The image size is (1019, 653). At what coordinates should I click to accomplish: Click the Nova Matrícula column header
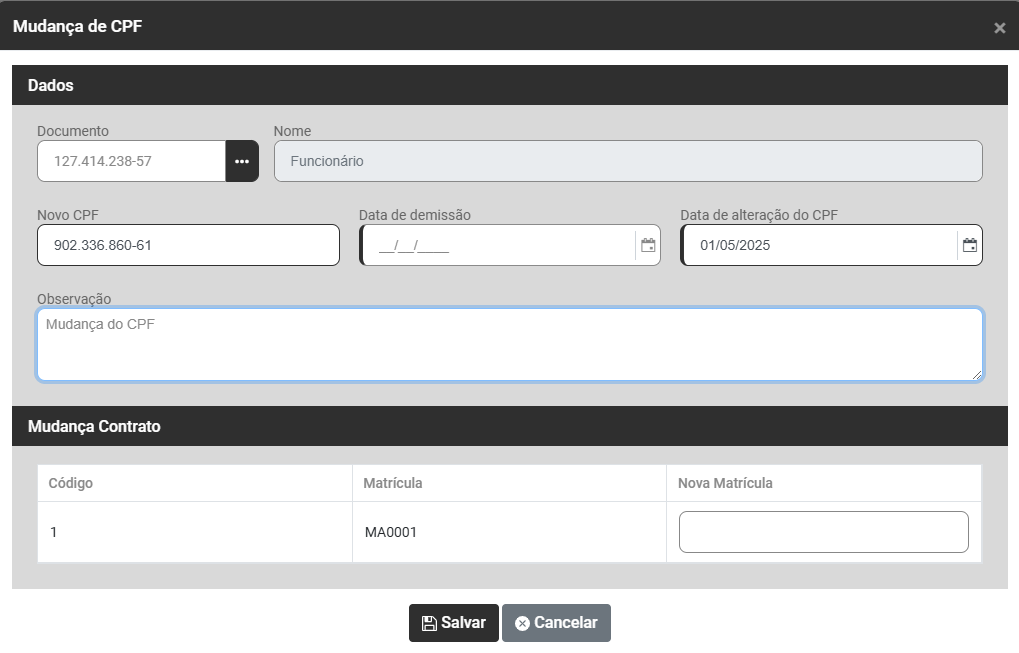(824, 483)
